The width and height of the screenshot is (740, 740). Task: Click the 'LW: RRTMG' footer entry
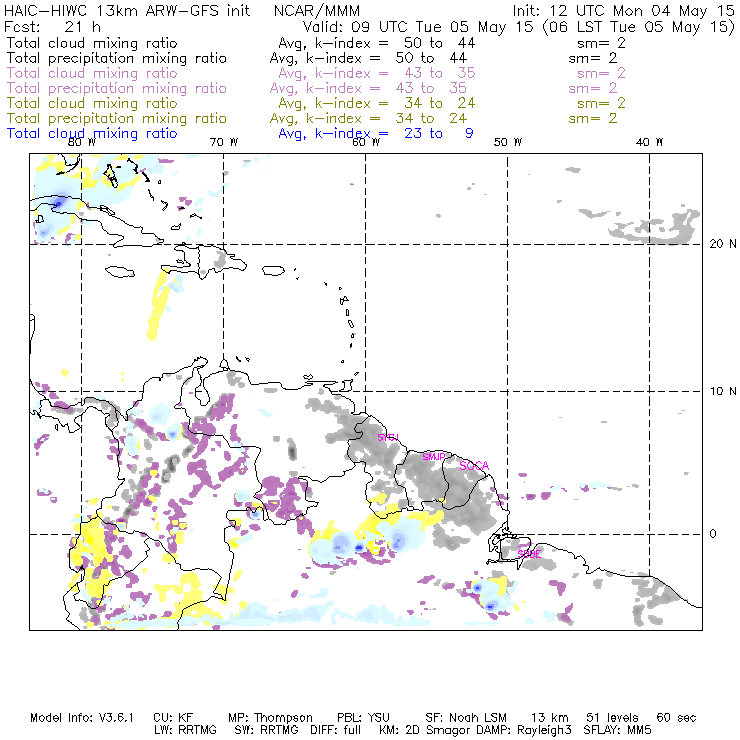(x=185, y=730)
